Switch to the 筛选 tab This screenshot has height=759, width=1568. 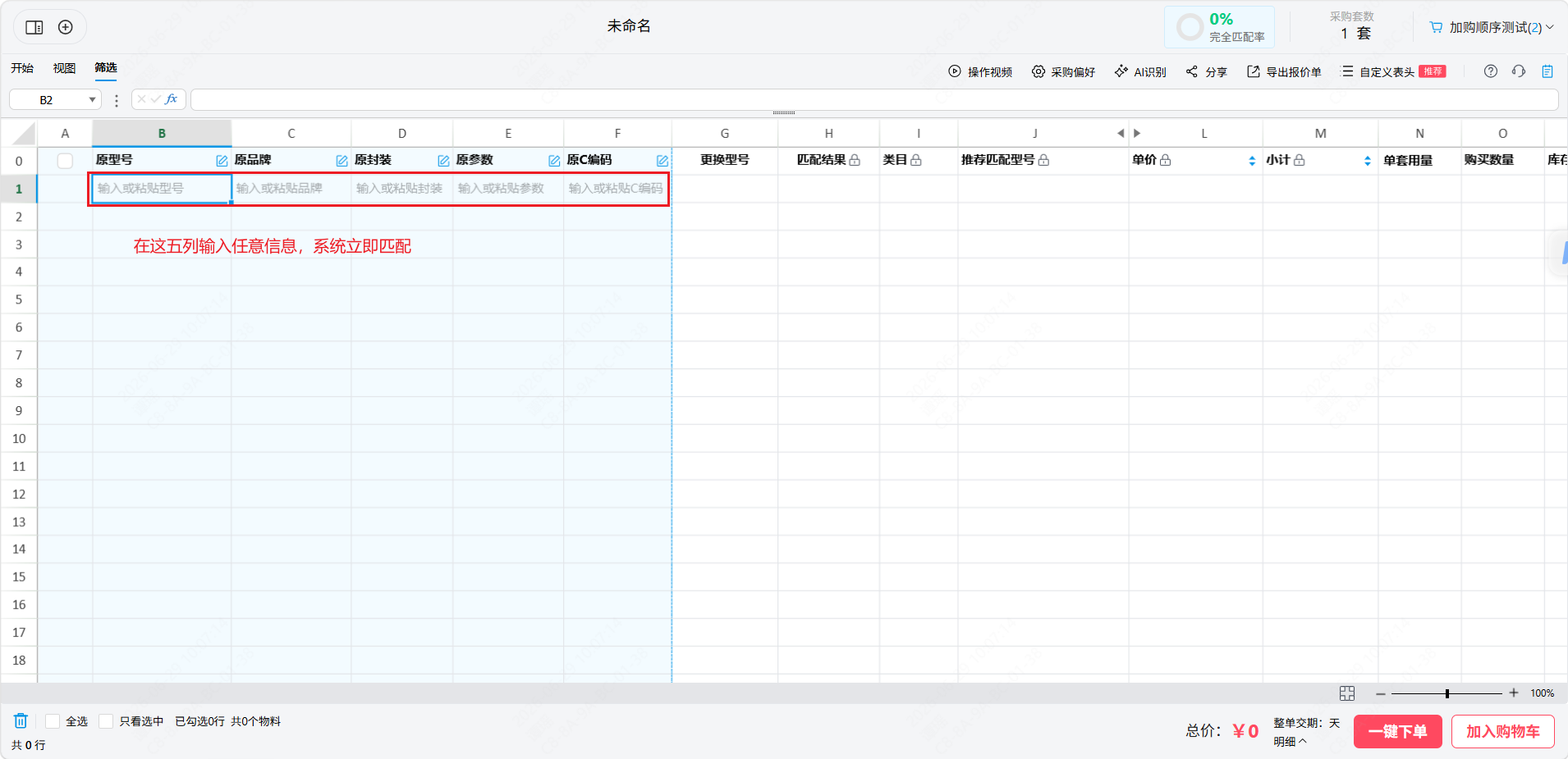click(106, 68)
